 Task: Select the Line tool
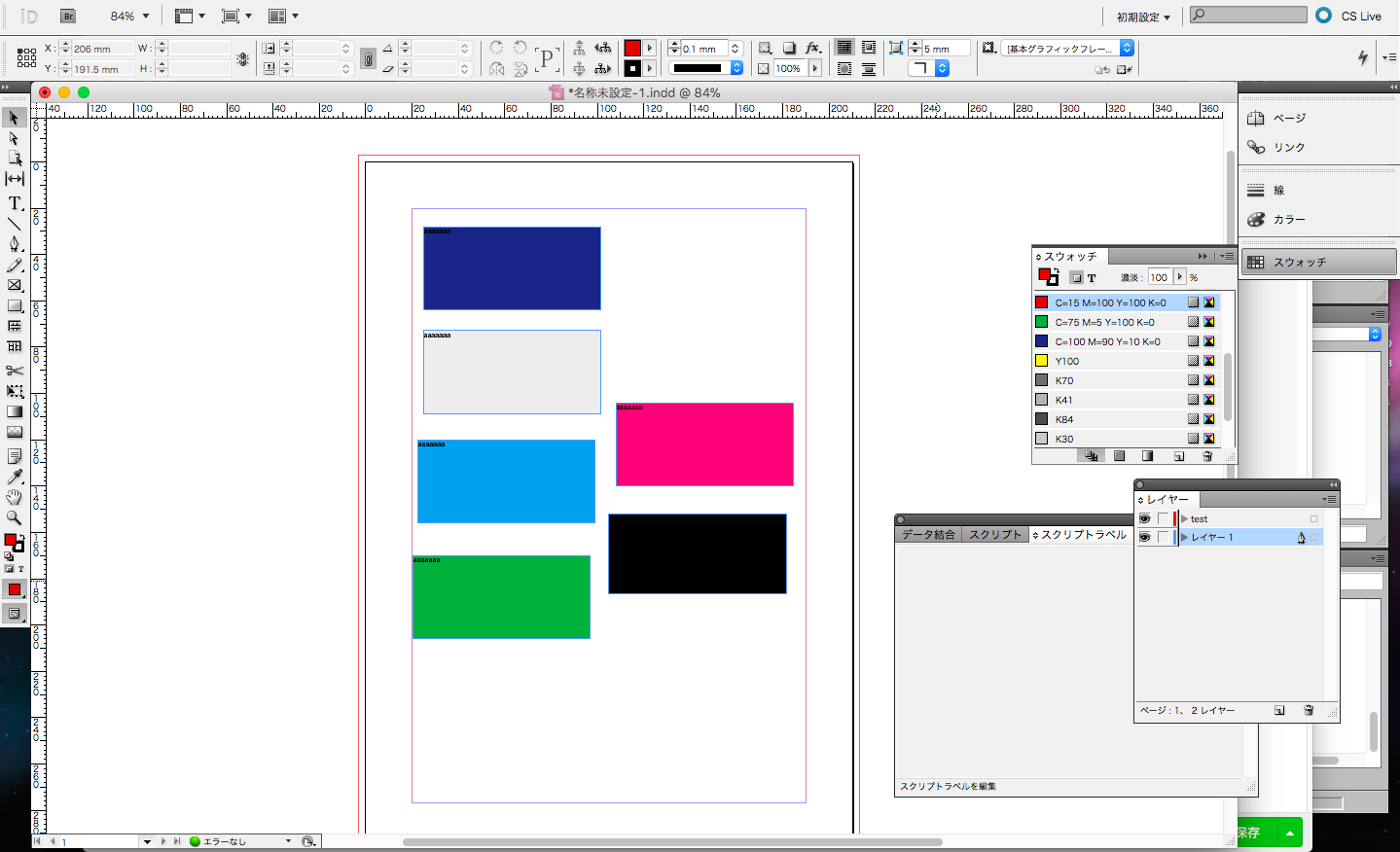point(14,224)
